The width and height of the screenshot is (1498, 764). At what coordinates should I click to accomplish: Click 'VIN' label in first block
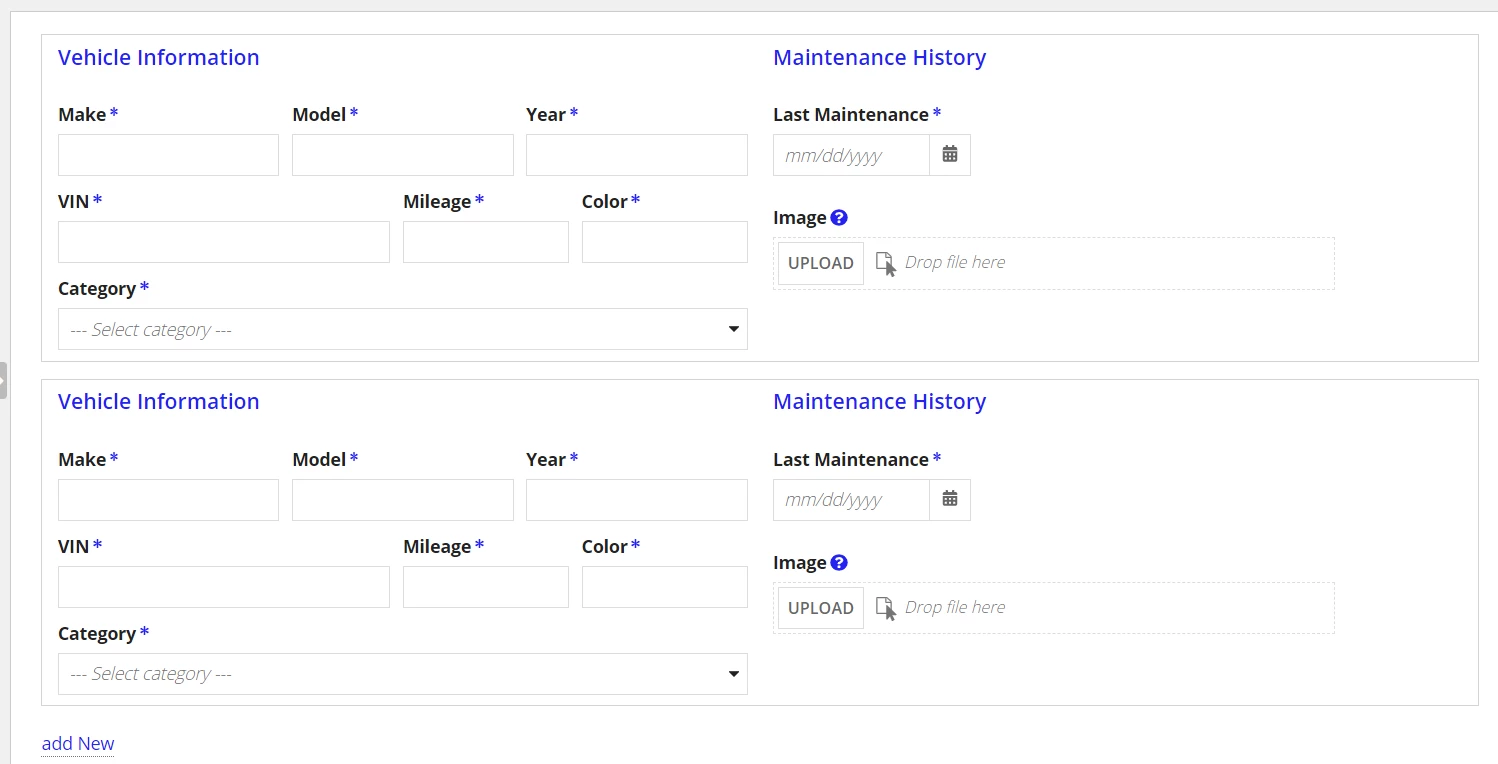74,201
